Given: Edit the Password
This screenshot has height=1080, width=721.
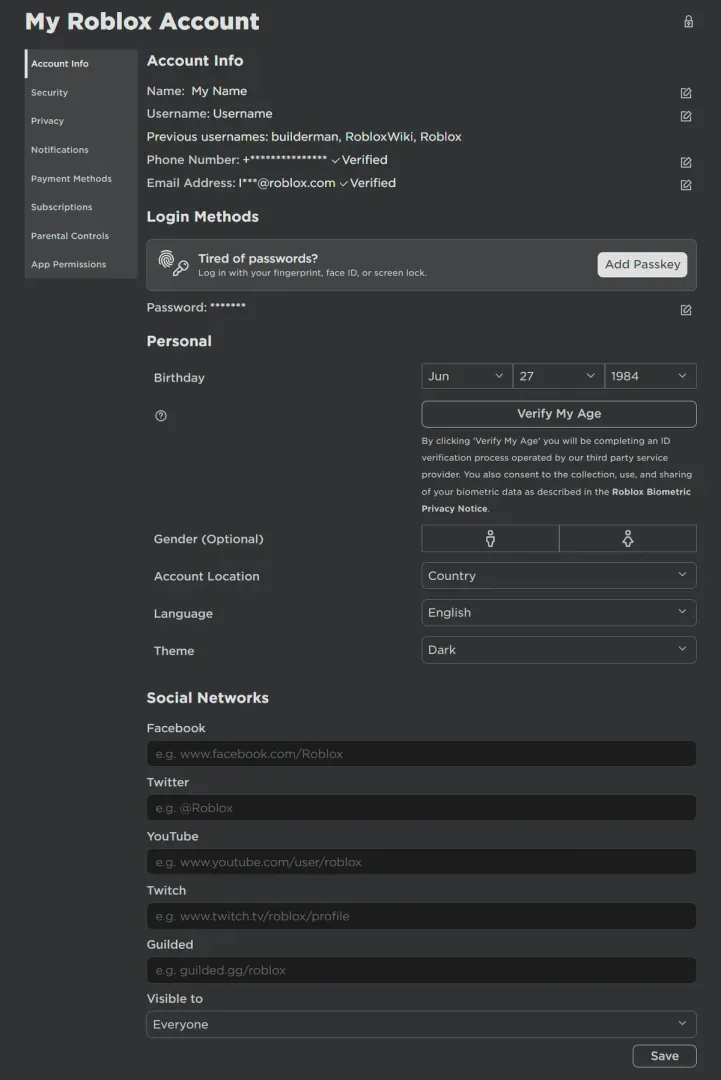Looking at the screenshot, I should pyautogui.click(x=685, y=310).
